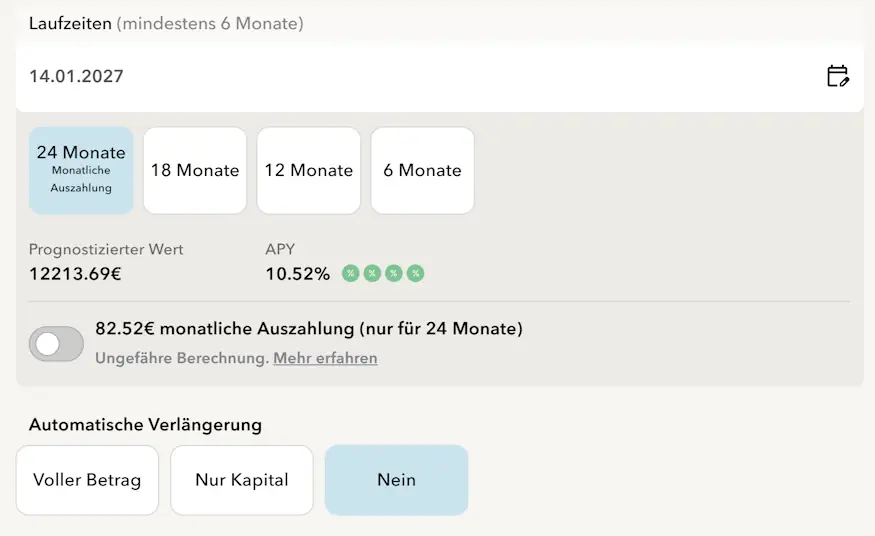Set auto-renewal to Voller Betrag
Screen dimensions: 875x536
coord(87,480)
